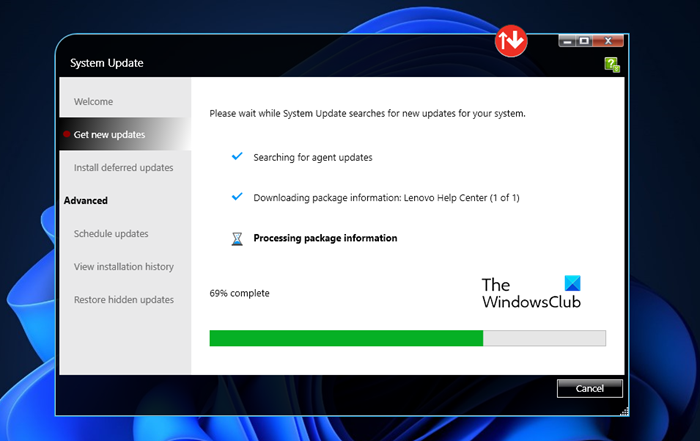This screenshot has height=441, width=700.
Task: Click the hourglass beside Processing package information
Action: [x=237, y=239]
